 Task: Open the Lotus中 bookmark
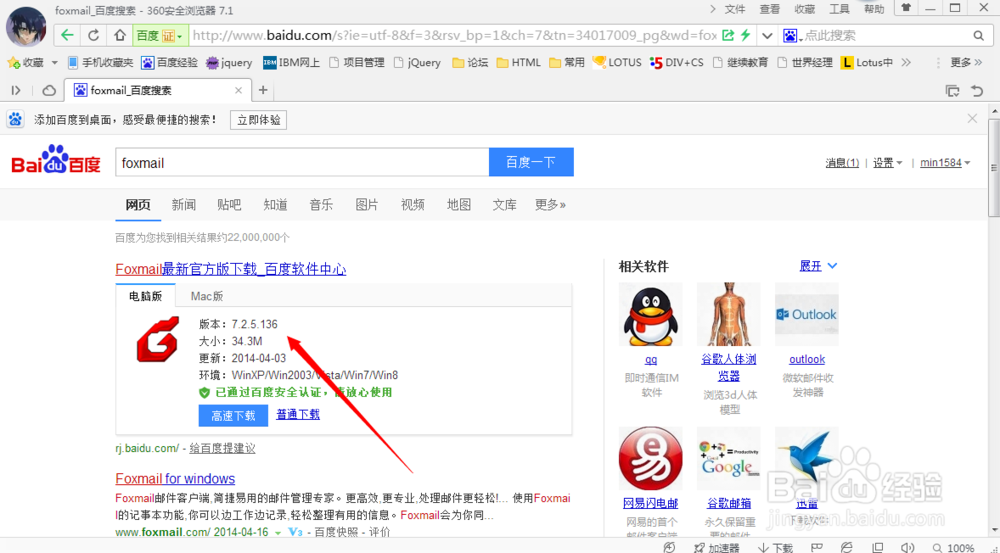point(867,63)
